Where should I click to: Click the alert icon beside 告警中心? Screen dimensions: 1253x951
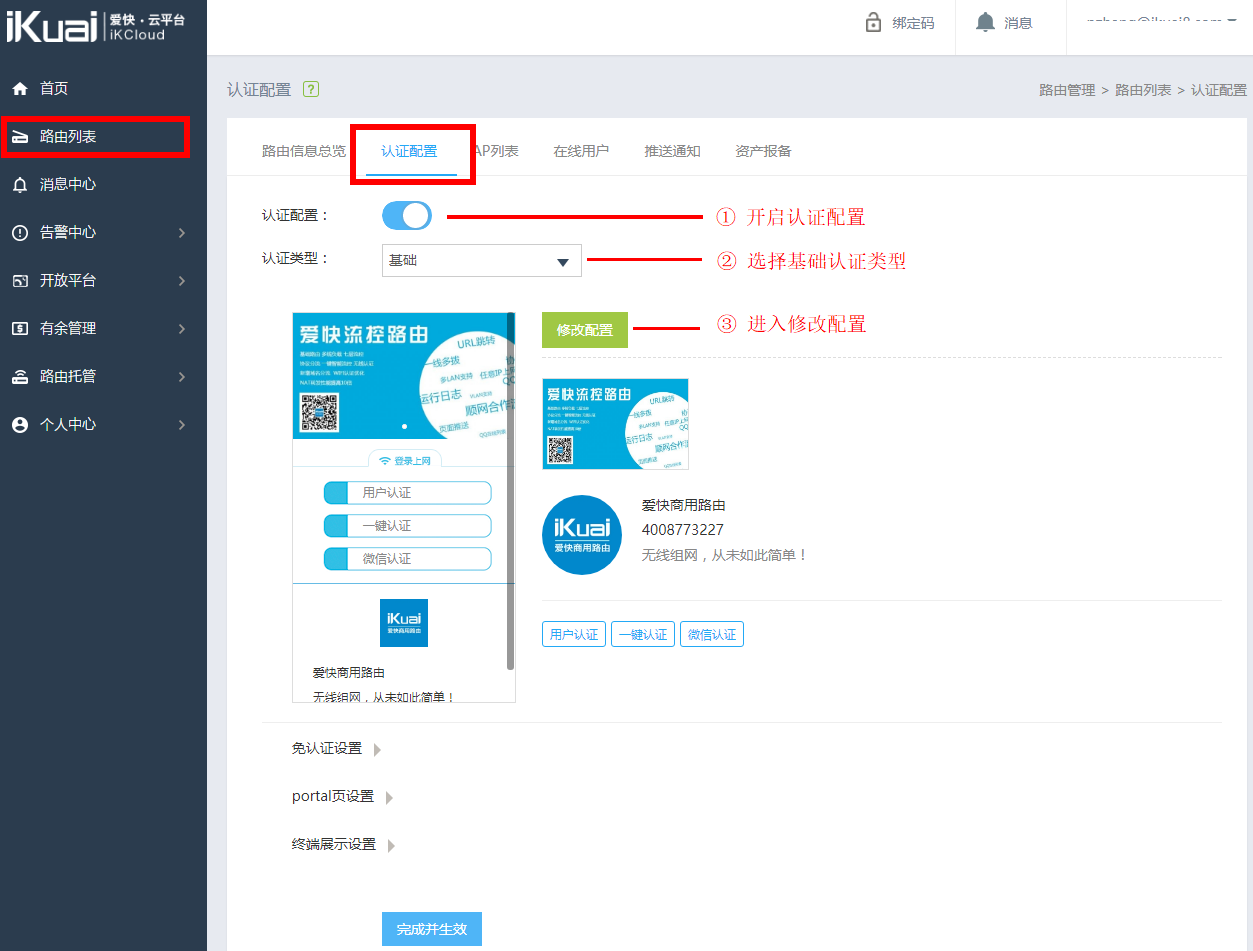pyautogui.click(x=20, y=233)
